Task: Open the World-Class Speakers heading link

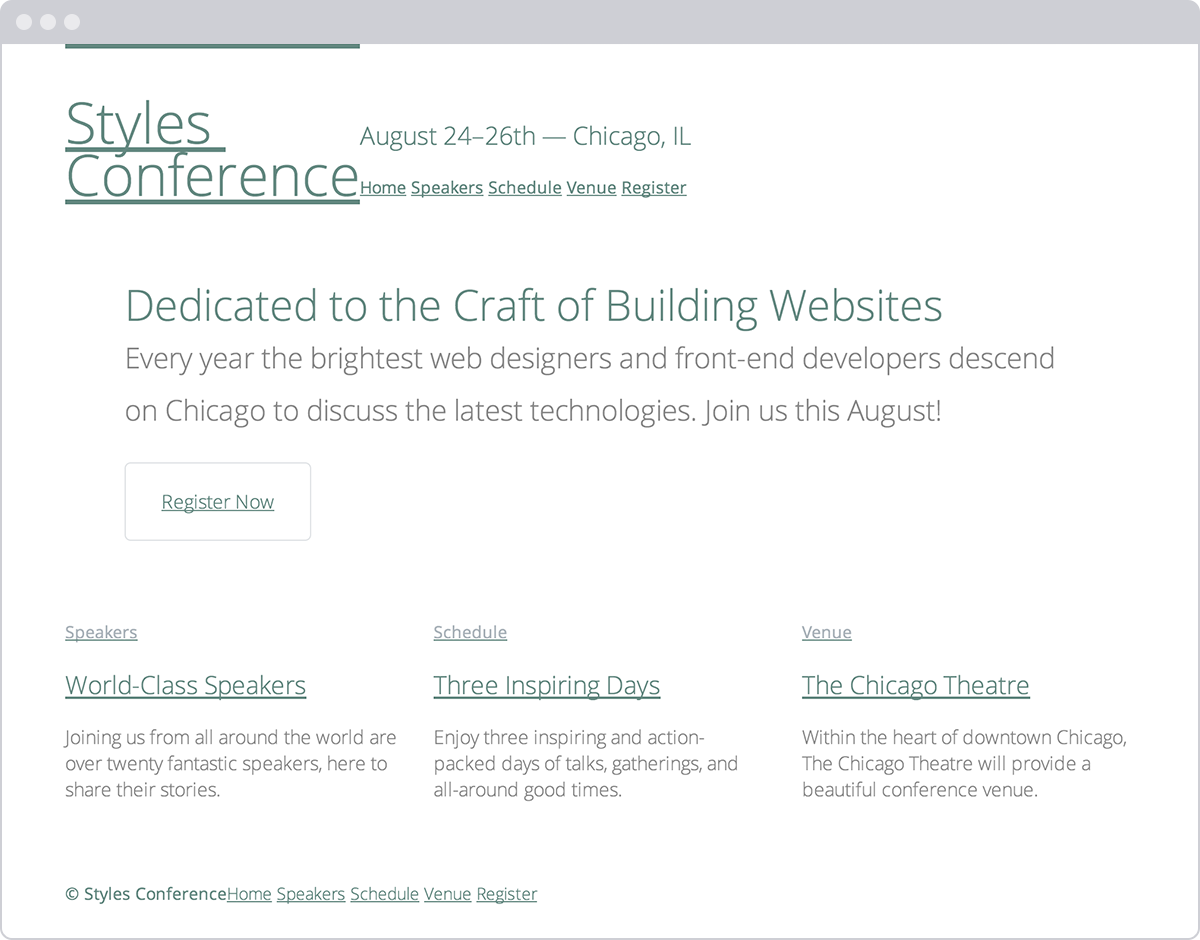Action: pos(186,685)
